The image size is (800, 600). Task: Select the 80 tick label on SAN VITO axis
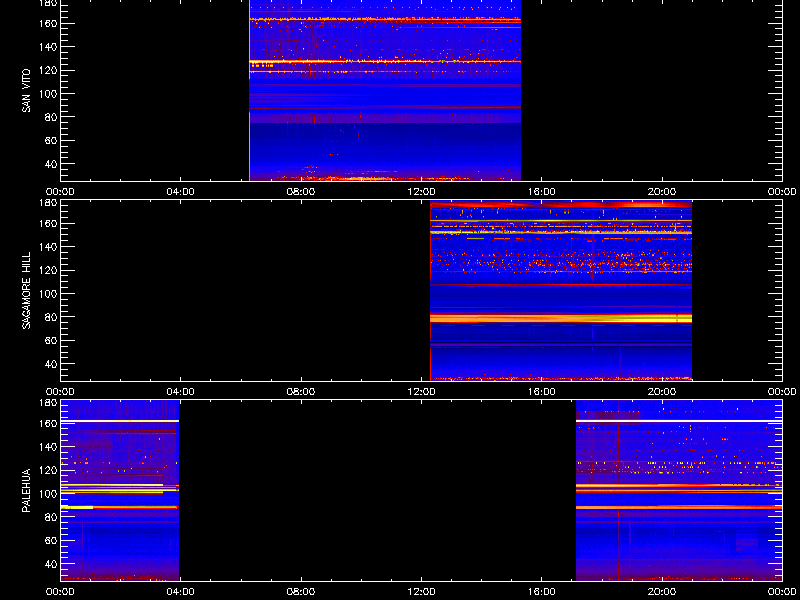point(51,117)
